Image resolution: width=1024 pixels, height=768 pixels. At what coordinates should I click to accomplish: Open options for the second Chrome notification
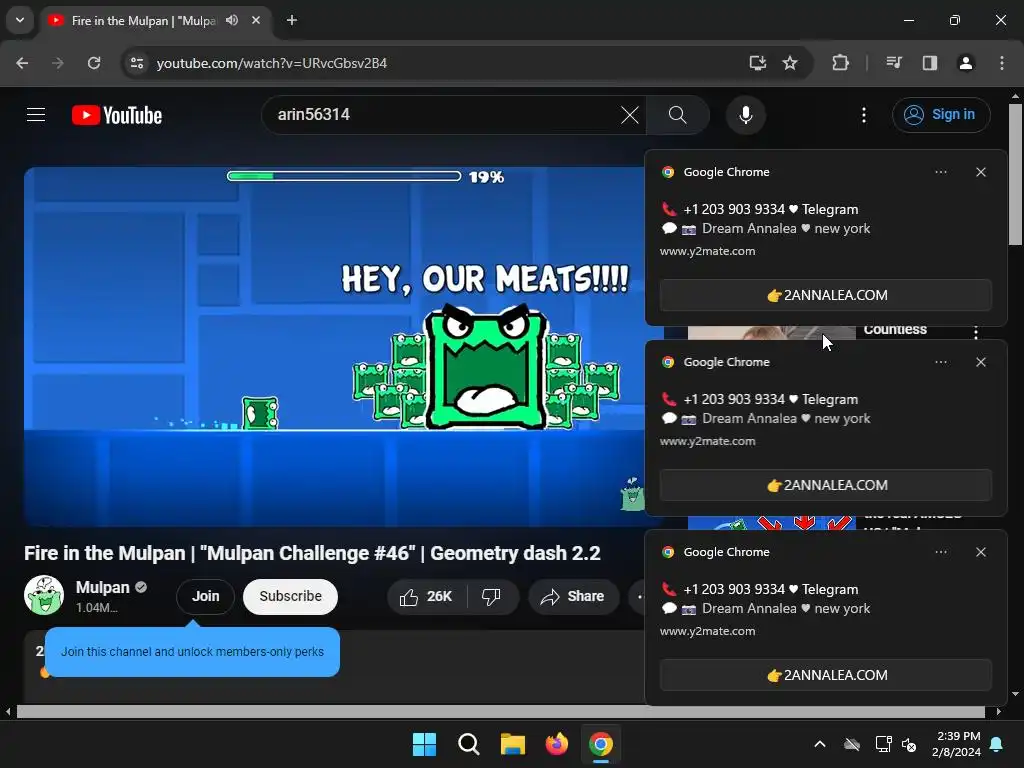[x=940, y=362]
